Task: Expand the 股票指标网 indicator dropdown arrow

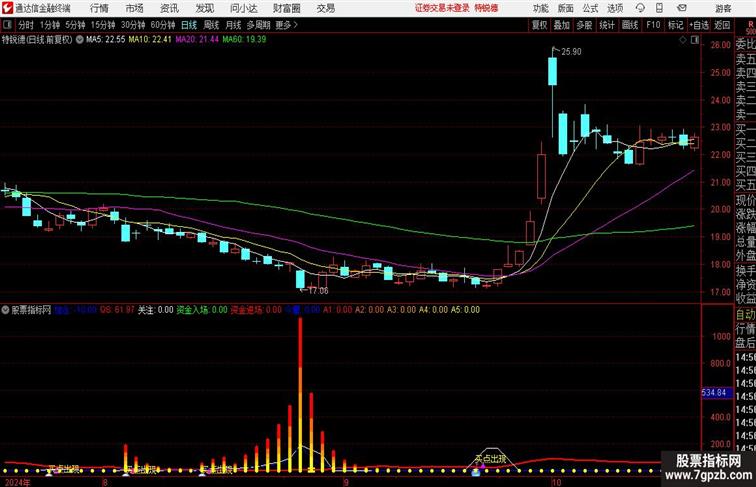Action: [5, 310]
